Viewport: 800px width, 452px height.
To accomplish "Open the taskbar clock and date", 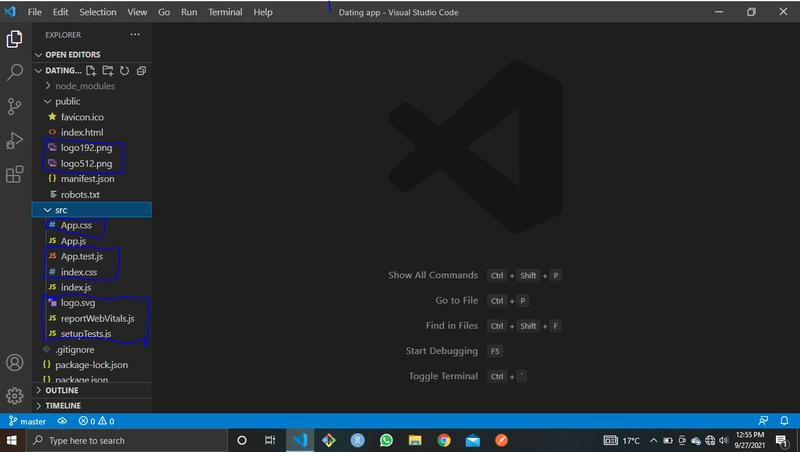I will click(x=749, y=440).
